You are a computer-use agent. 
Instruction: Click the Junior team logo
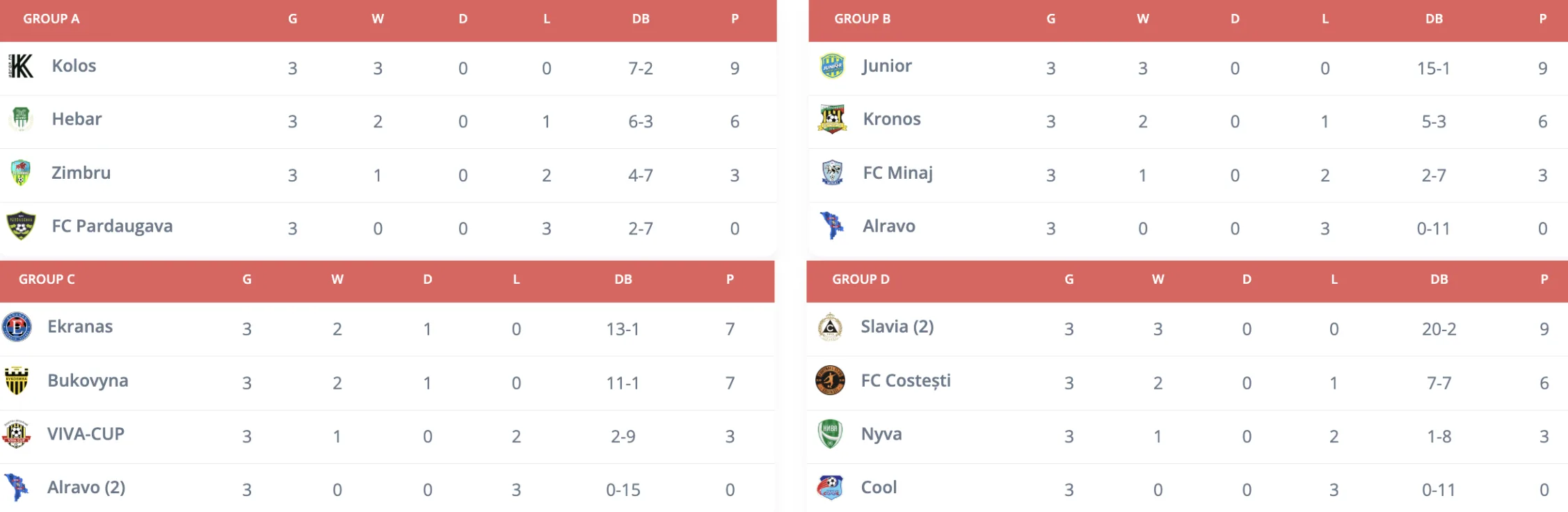coord(832,66)
